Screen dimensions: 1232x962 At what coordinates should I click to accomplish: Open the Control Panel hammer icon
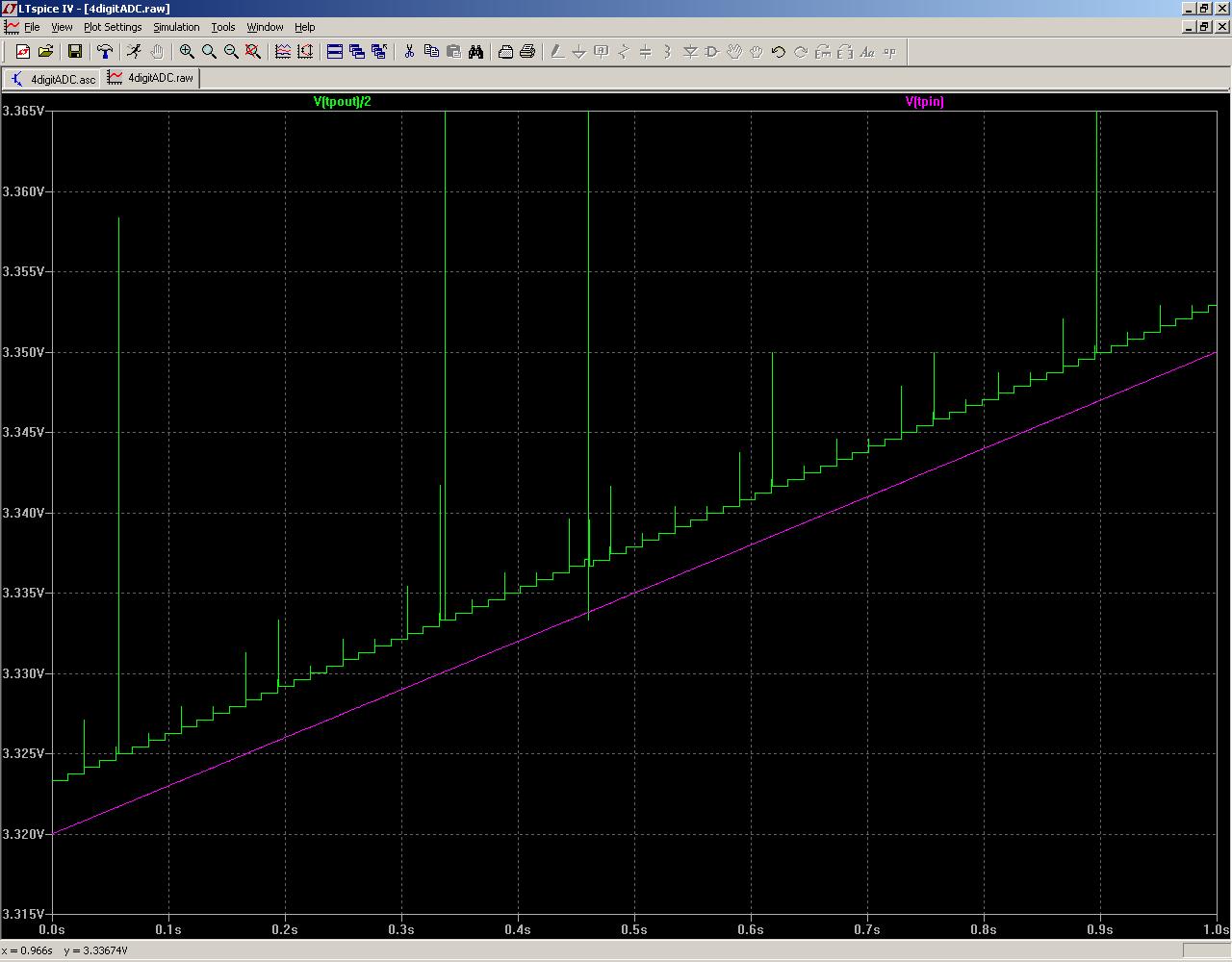pos(105,52)
